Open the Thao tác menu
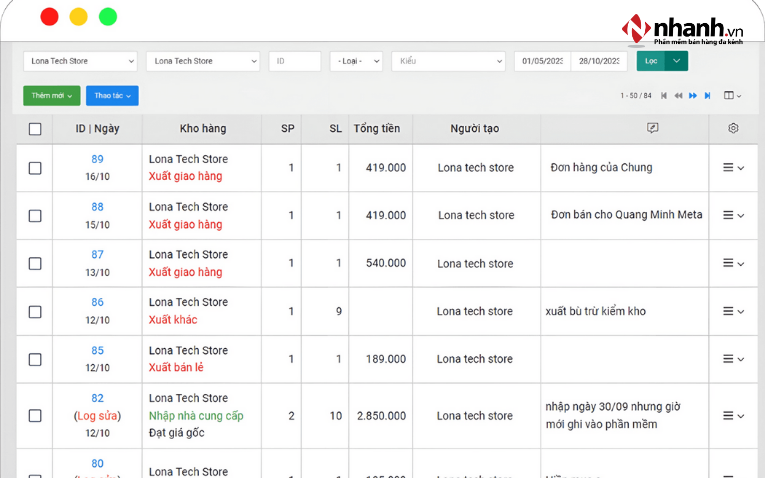The image size is (765, 478). [x=112, y=96]
